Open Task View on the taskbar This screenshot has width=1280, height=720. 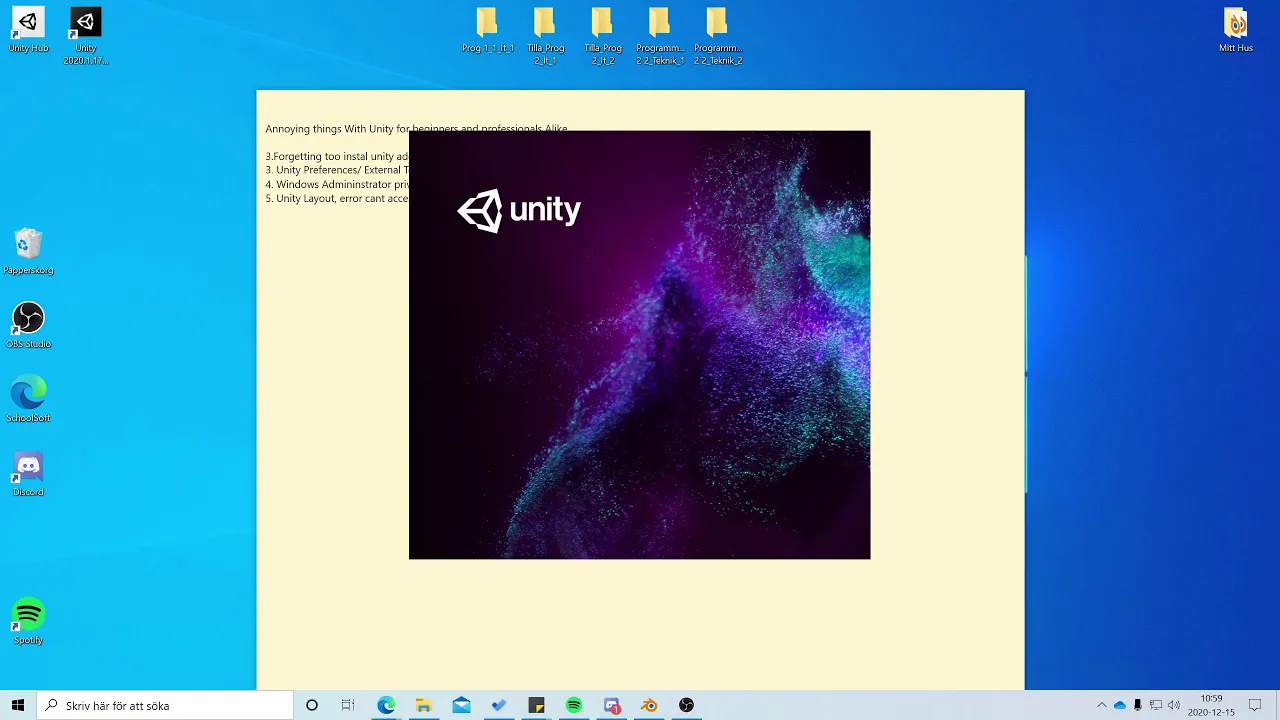pos(348,705)
